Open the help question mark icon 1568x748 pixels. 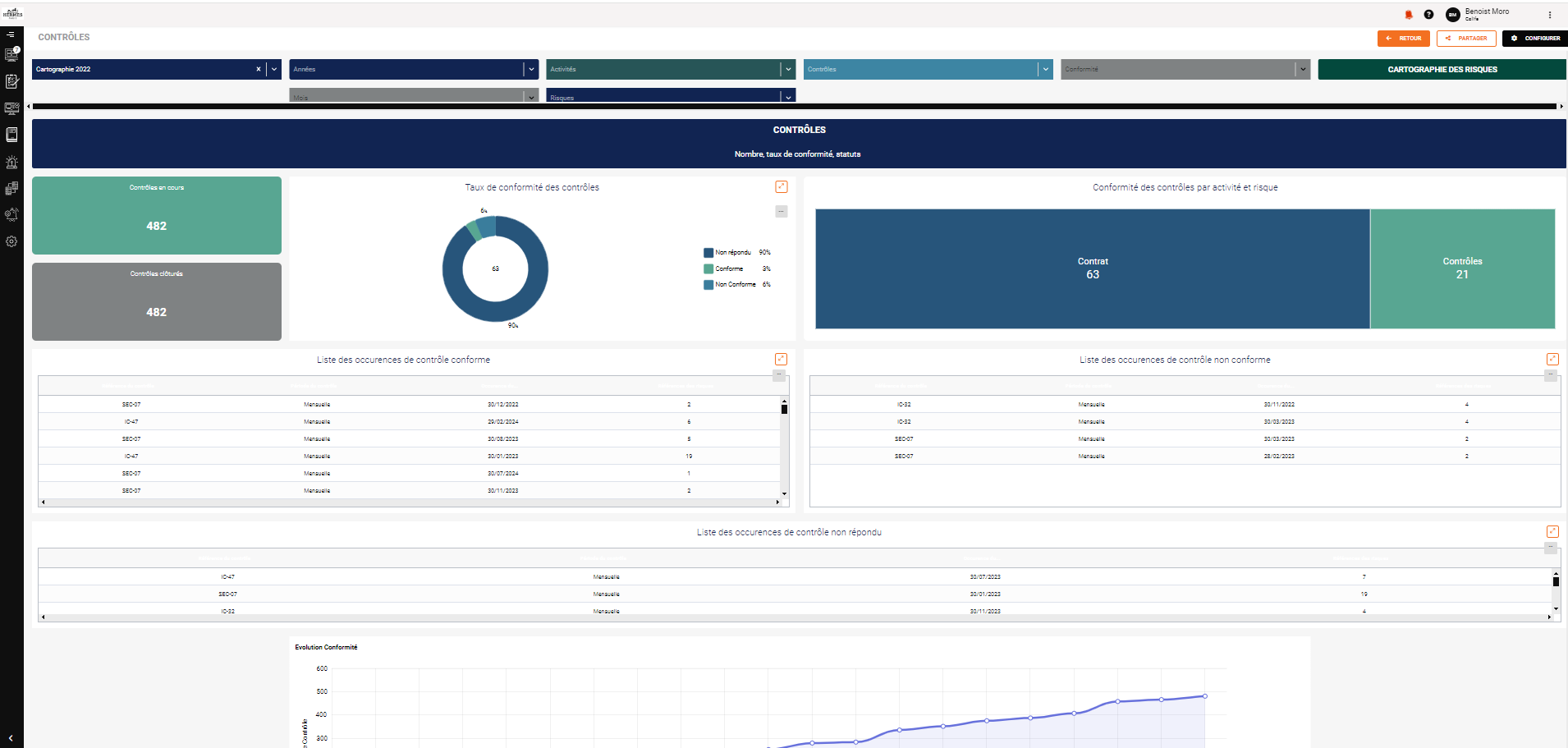pyautogui.click(x=1428, y=15)
